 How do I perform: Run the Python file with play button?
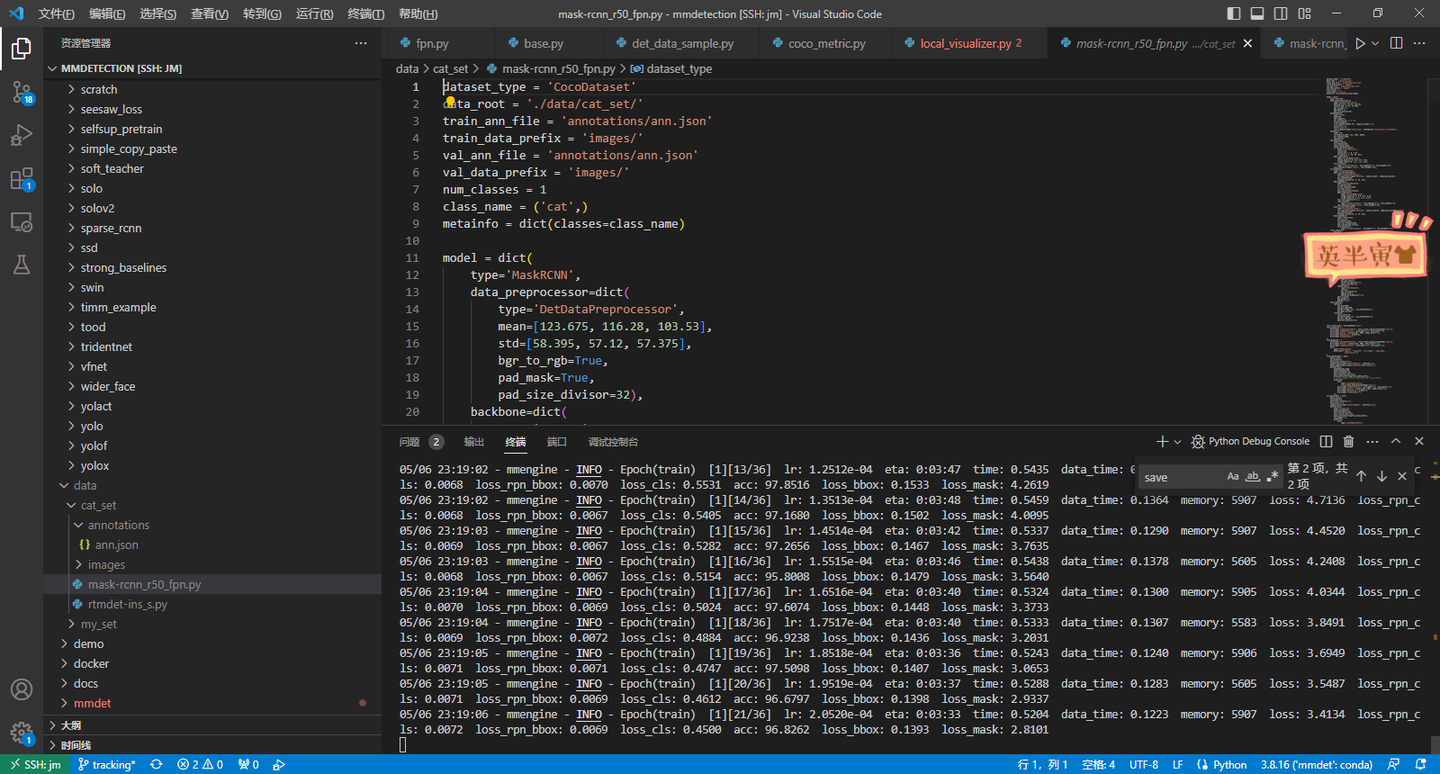pyautogui.click(x=1359, y=44)
